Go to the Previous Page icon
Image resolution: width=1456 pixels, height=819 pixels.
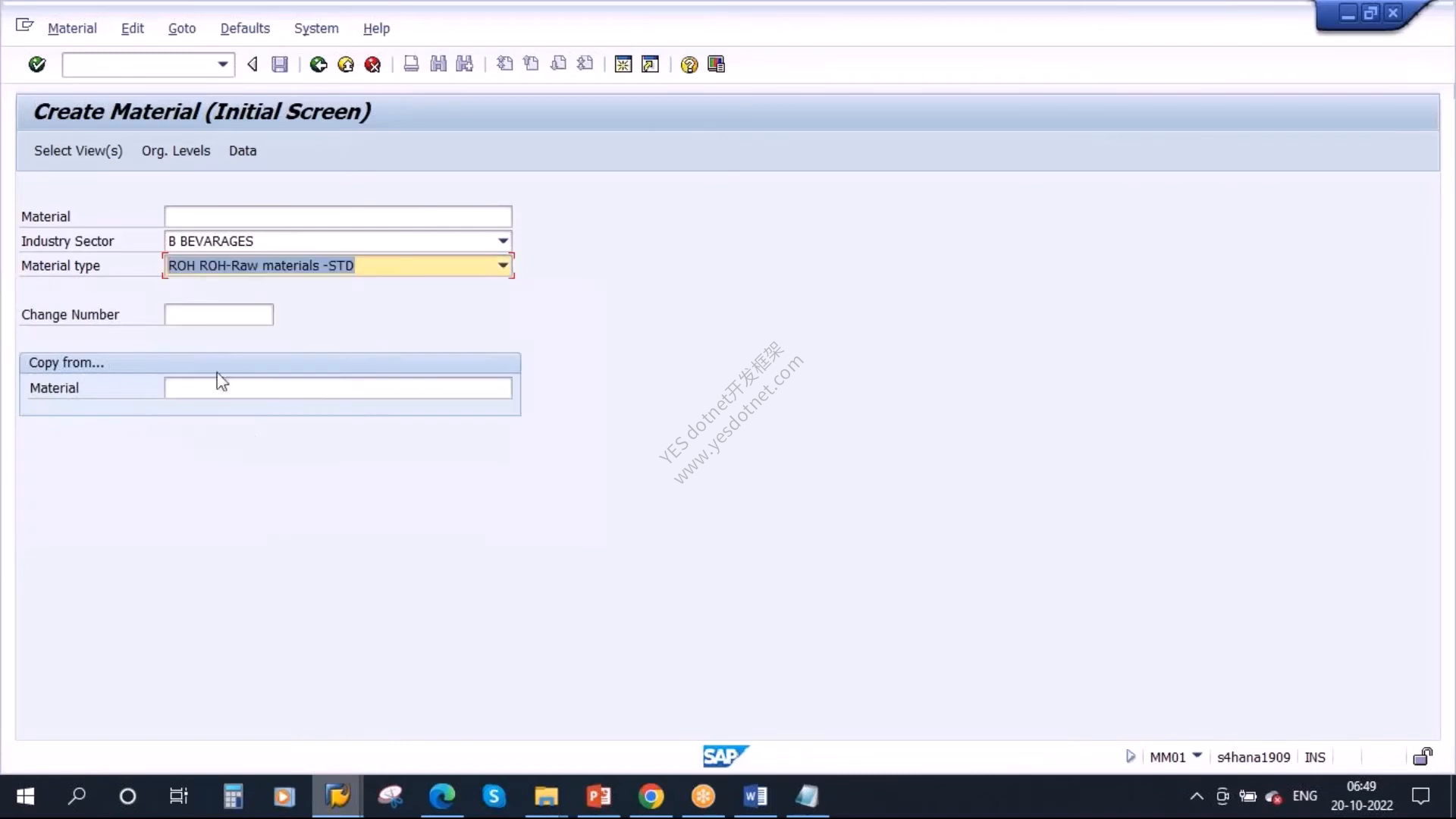(531, 64)
